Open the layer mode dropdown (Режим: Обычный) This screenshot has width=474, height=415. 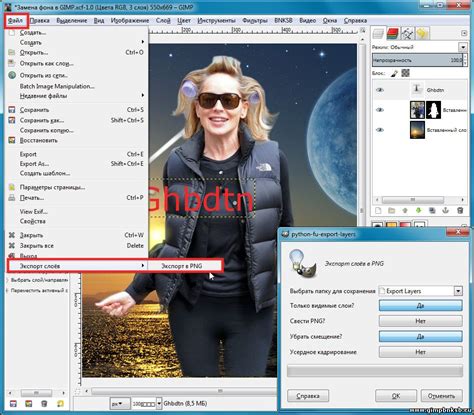tap(463, 47)
